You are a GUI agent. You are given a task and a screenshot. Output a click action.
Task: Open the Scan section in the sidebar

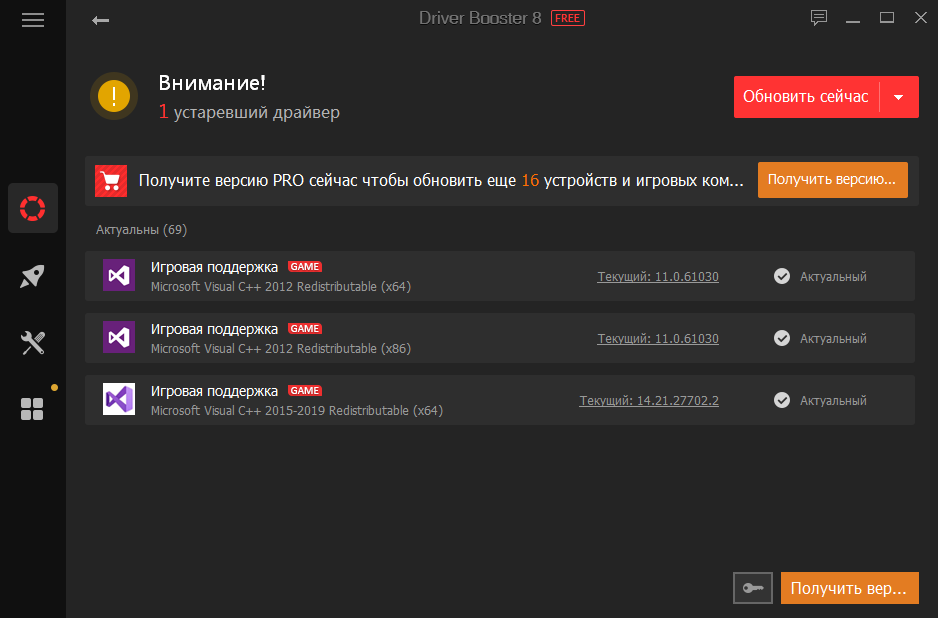point(33,208)
